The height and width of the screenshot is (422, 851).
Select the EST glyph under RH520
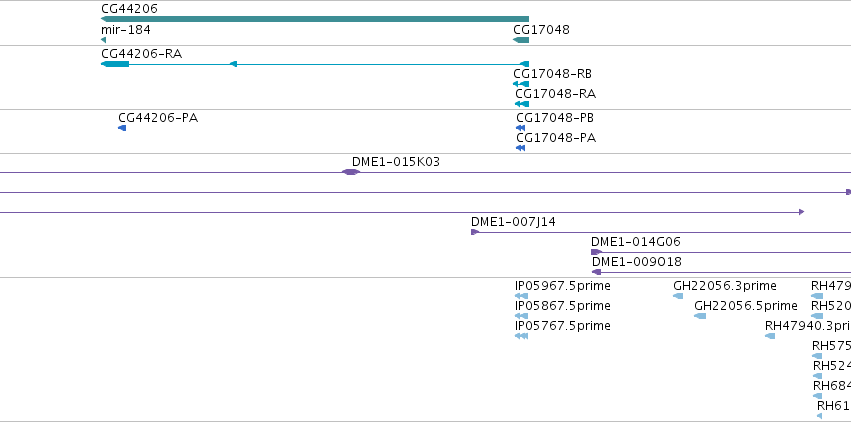817,316
